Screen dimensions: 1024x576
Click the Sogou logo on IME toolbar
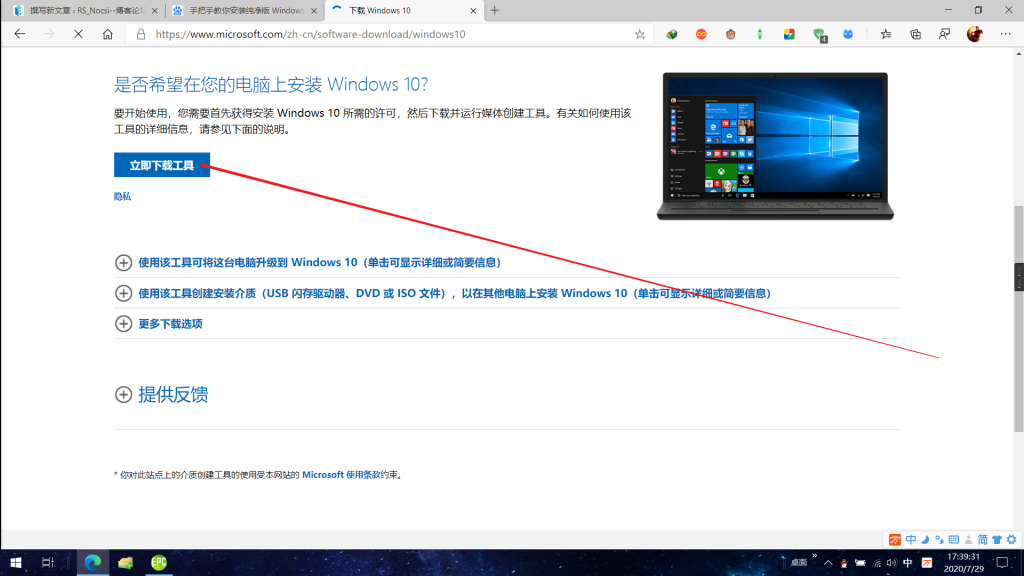895,539
